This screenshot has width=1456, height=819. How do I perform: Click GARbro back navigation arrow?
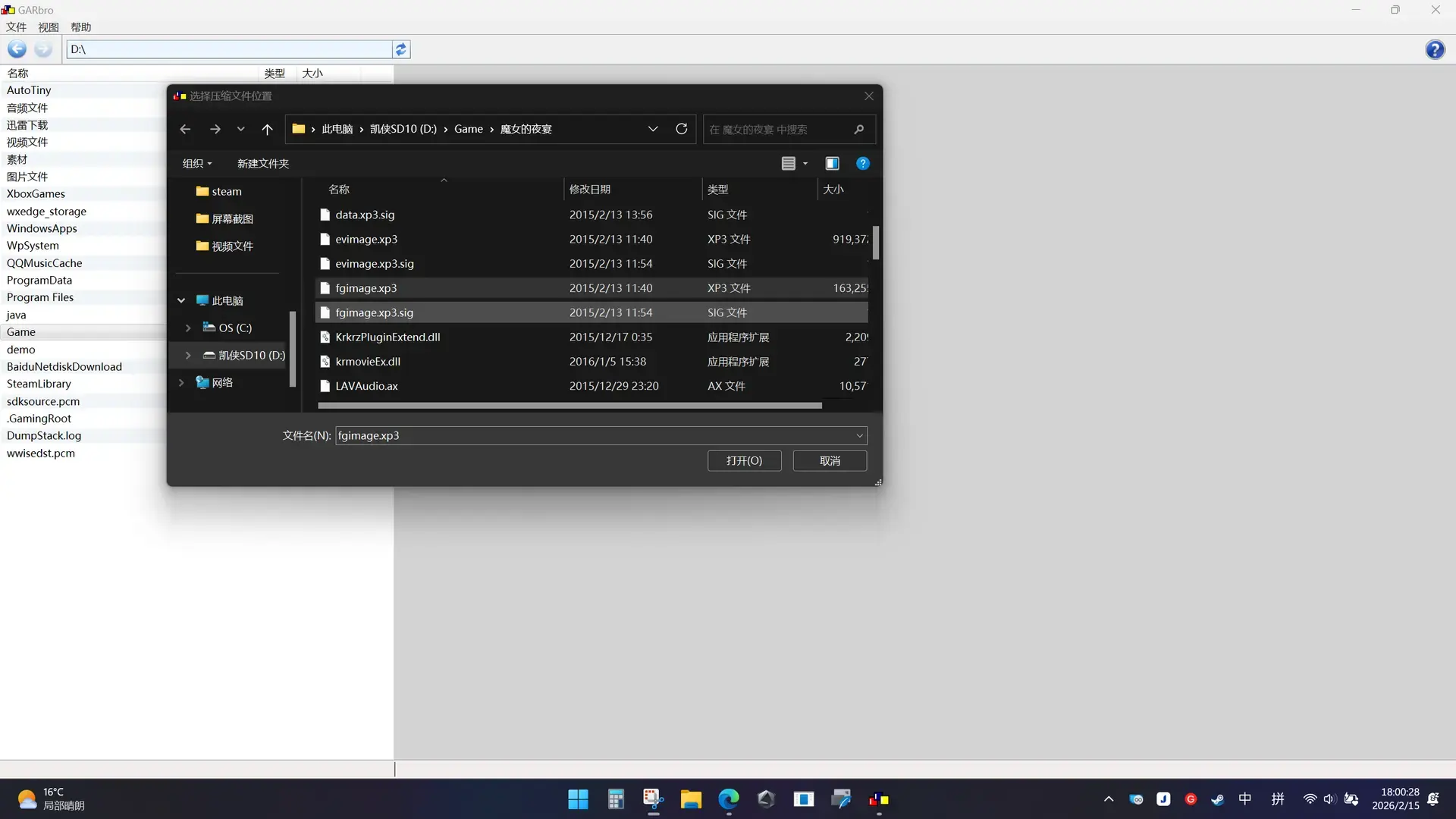17,49
